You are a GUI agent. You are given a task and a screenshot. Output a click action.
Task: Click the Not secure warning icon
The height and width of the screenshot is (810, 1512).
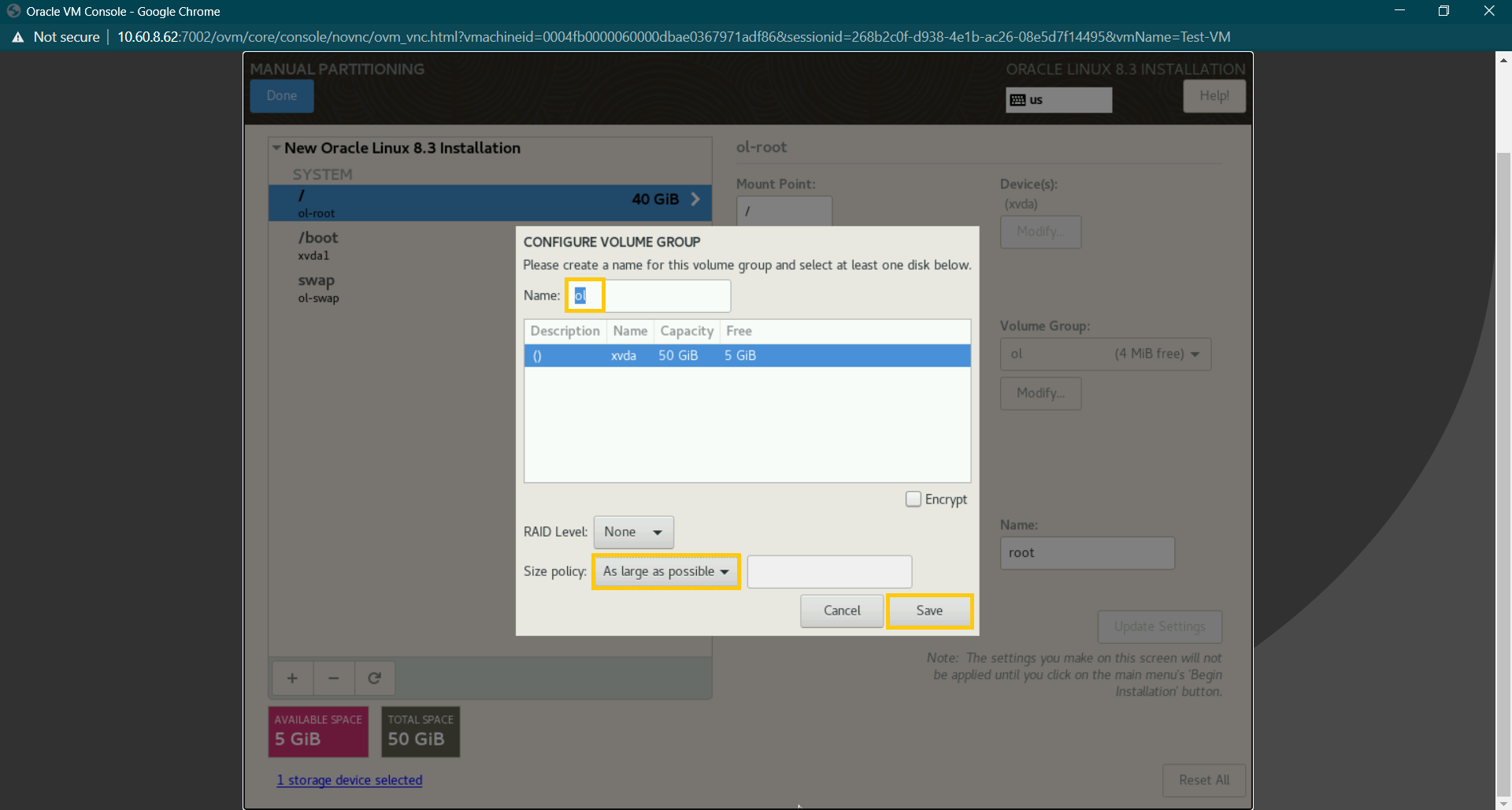coord(18,37)
